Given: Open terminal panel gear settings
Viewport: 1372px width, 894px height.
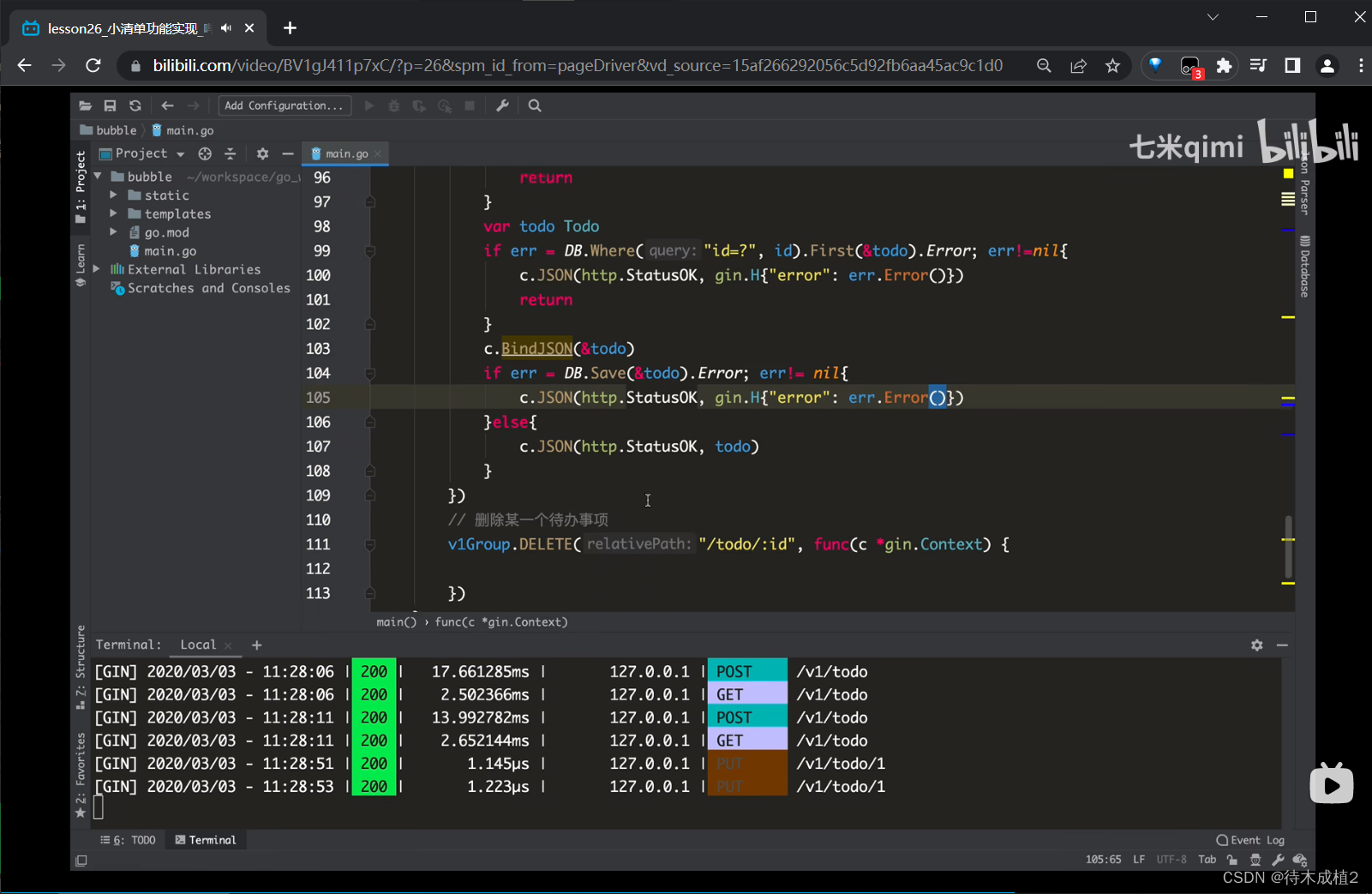Looking at the screenshot, I should tap(1256, 645).
